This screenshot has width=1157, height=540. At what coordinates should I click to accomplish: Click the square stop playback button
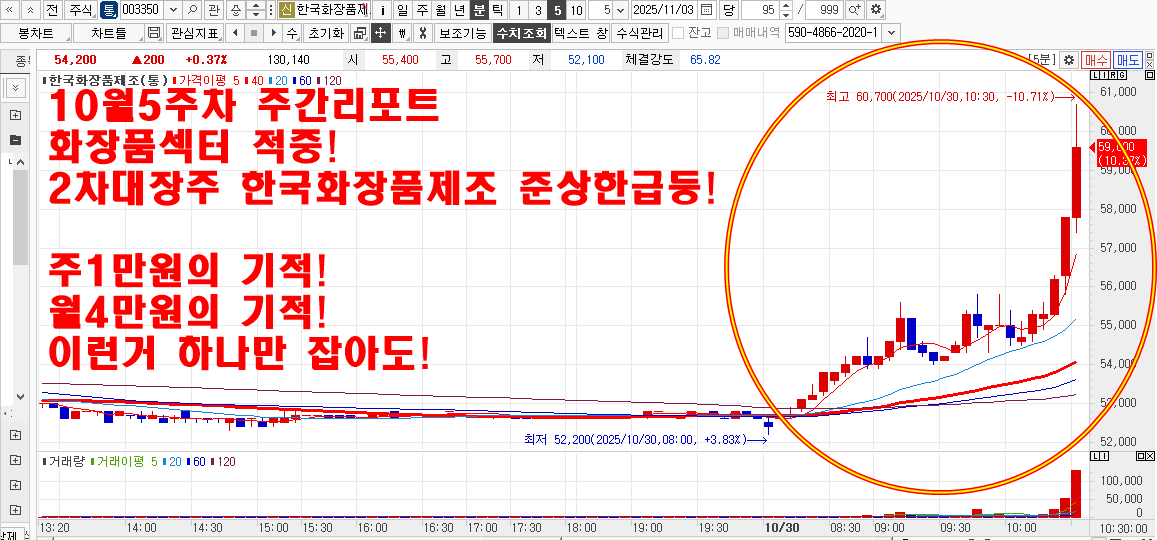coord(254,32)
